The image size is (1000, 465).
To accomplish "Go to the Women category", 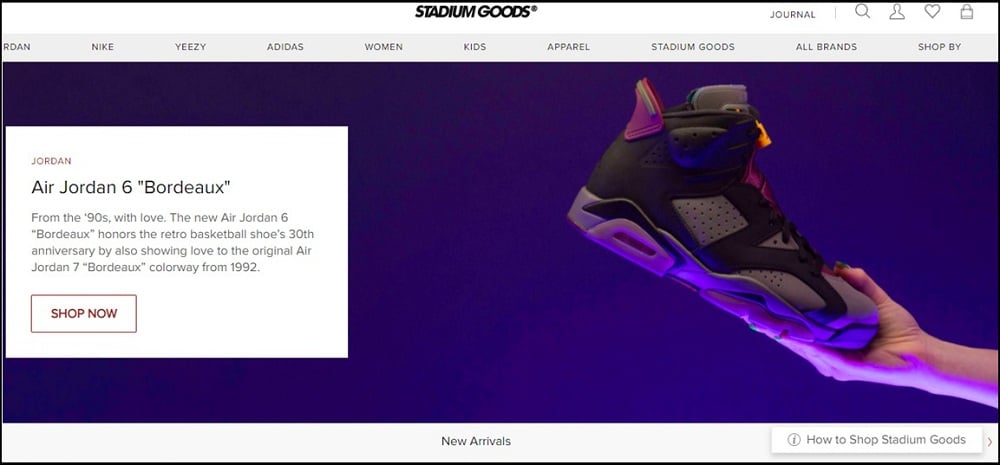I will pyautogui.click(x=383, y=47).
